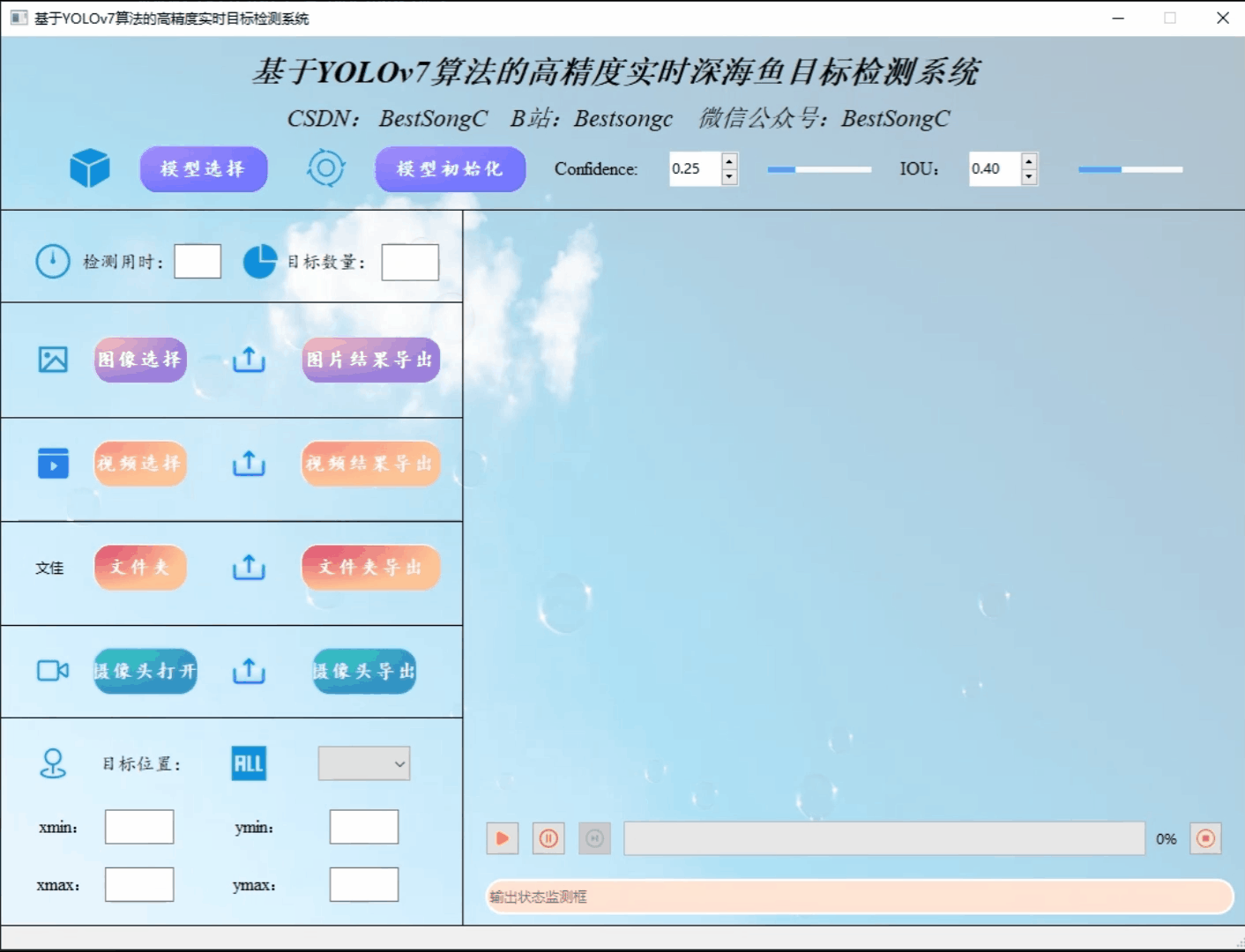The width and height of the screenshot is (1245, 952).
Task: Click the IOU: label
Action: pos(919,168)
